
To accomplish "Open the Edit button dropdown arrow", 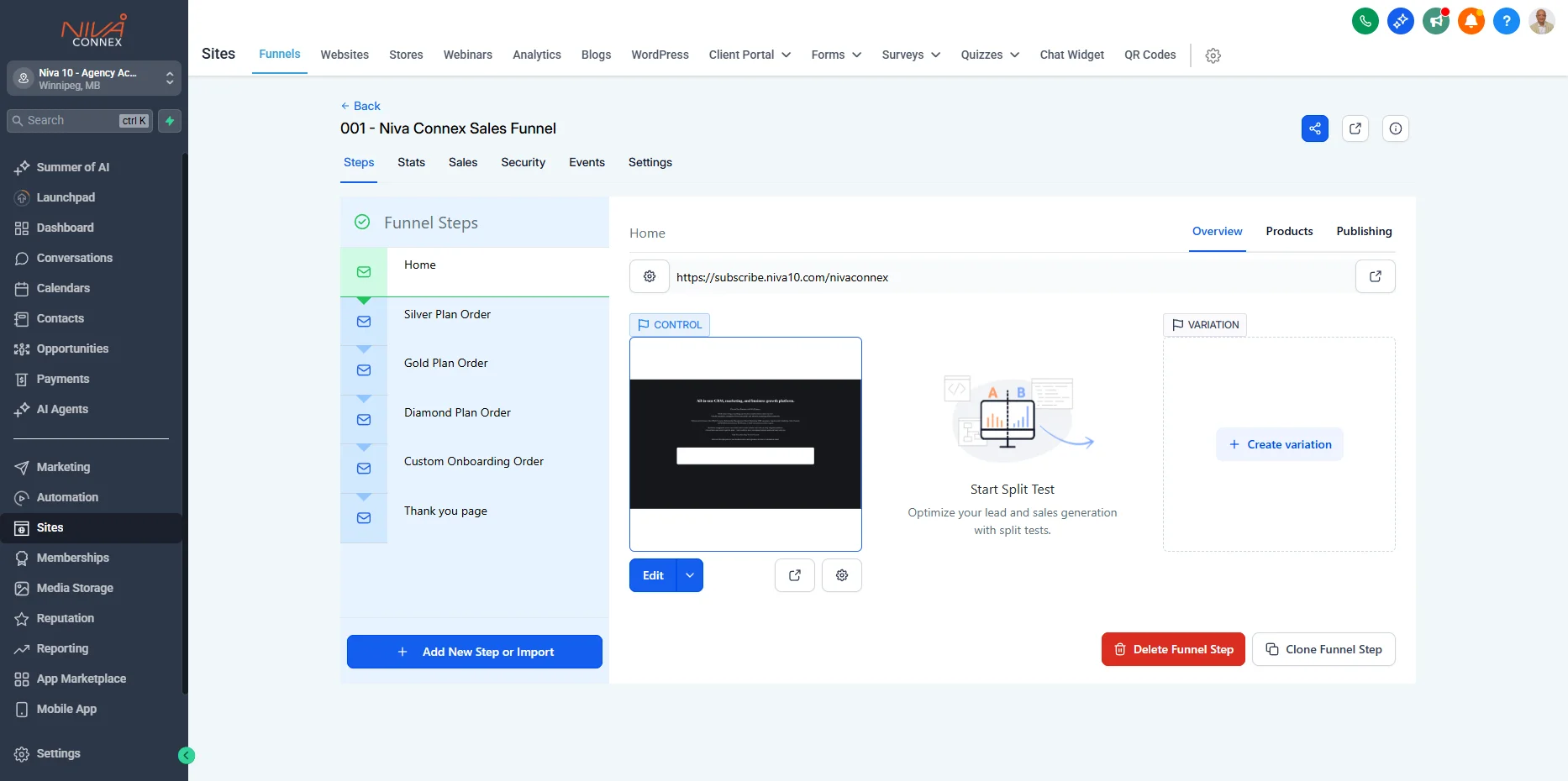I will coord(690,575).
